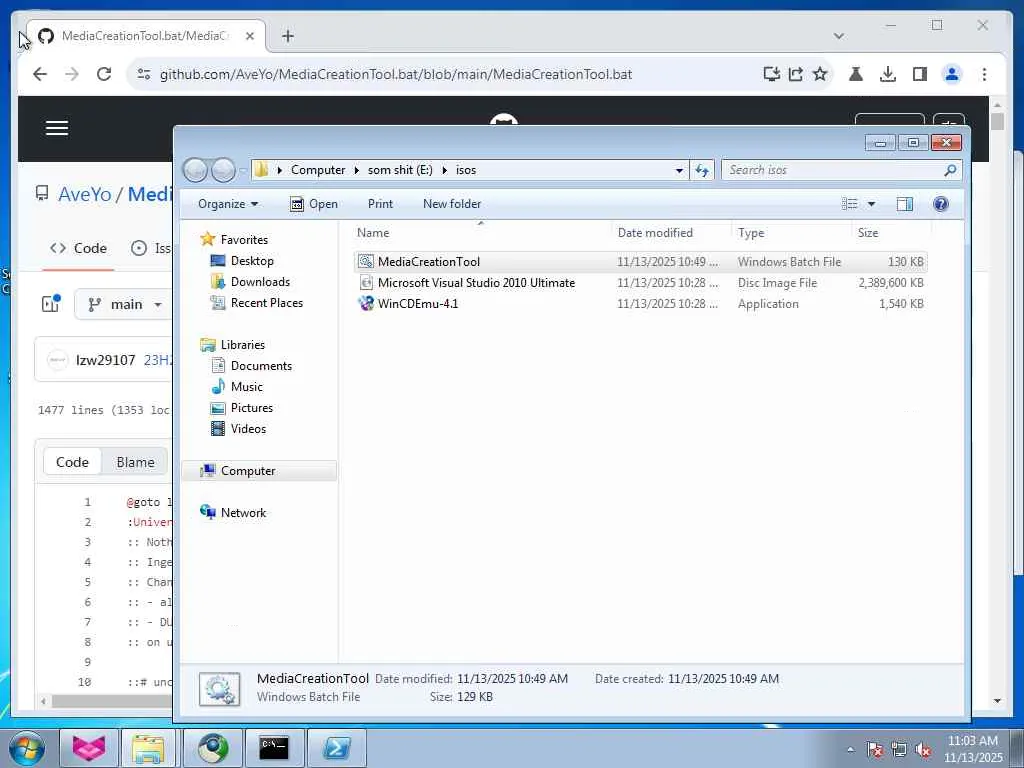Click the install app icon in address bar
The width and height of the screenshot is (1024, 768).
(x=771, y=74)
